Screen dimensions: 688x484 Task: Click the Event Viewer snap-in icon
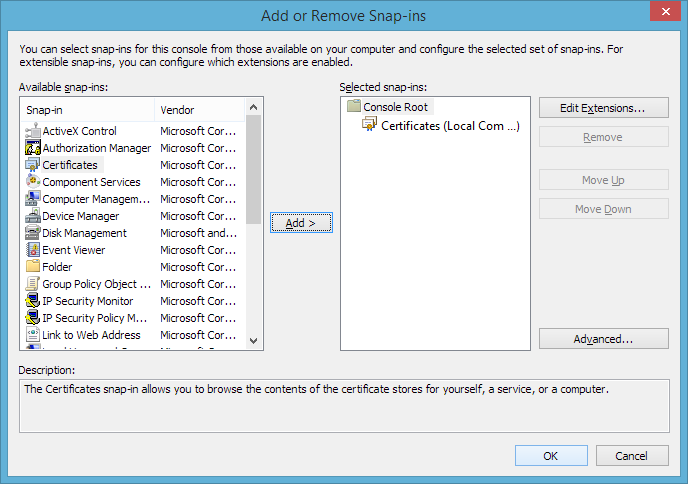click(x=32, y=250)
